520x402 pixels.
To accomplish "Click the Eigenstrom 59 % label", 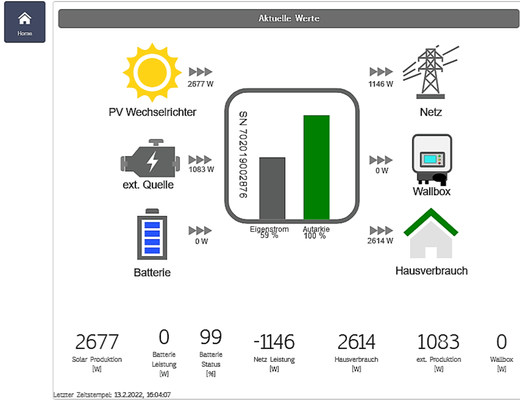I will [x=269, y=232].
